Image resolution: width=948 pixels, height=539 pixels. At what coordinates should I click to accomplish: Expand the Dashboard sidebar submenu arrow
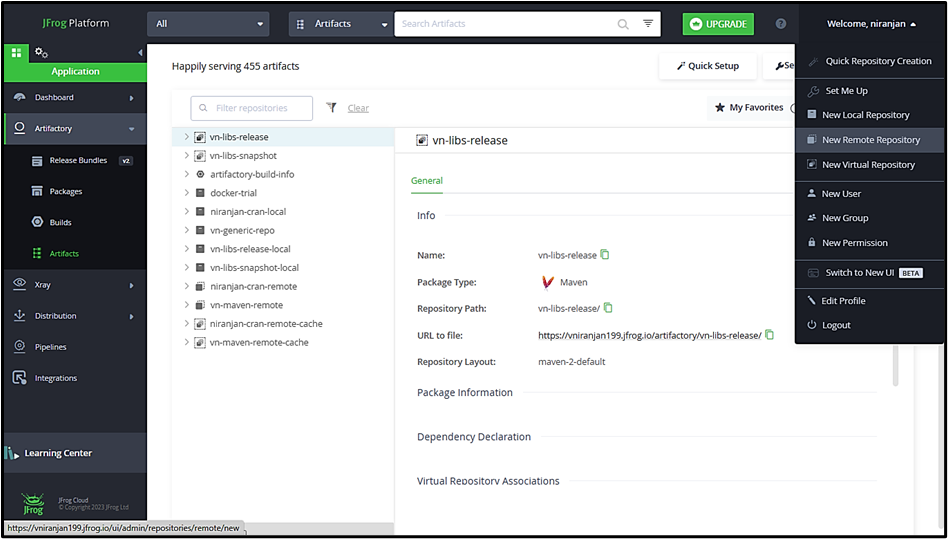click(131, 98)
